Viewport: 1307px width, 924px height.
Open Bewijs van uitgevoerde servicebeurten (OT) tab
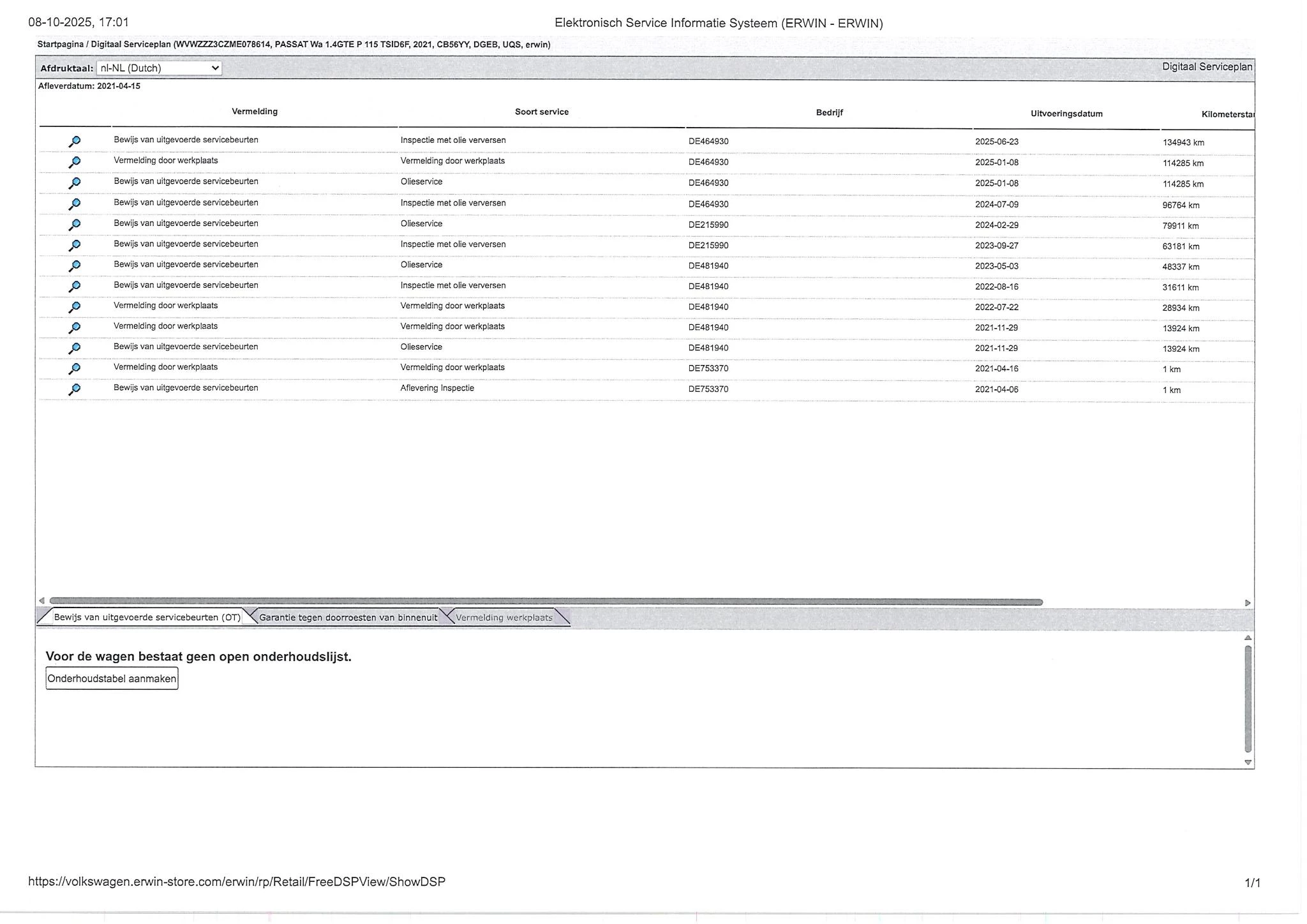[x=147, y=618]
